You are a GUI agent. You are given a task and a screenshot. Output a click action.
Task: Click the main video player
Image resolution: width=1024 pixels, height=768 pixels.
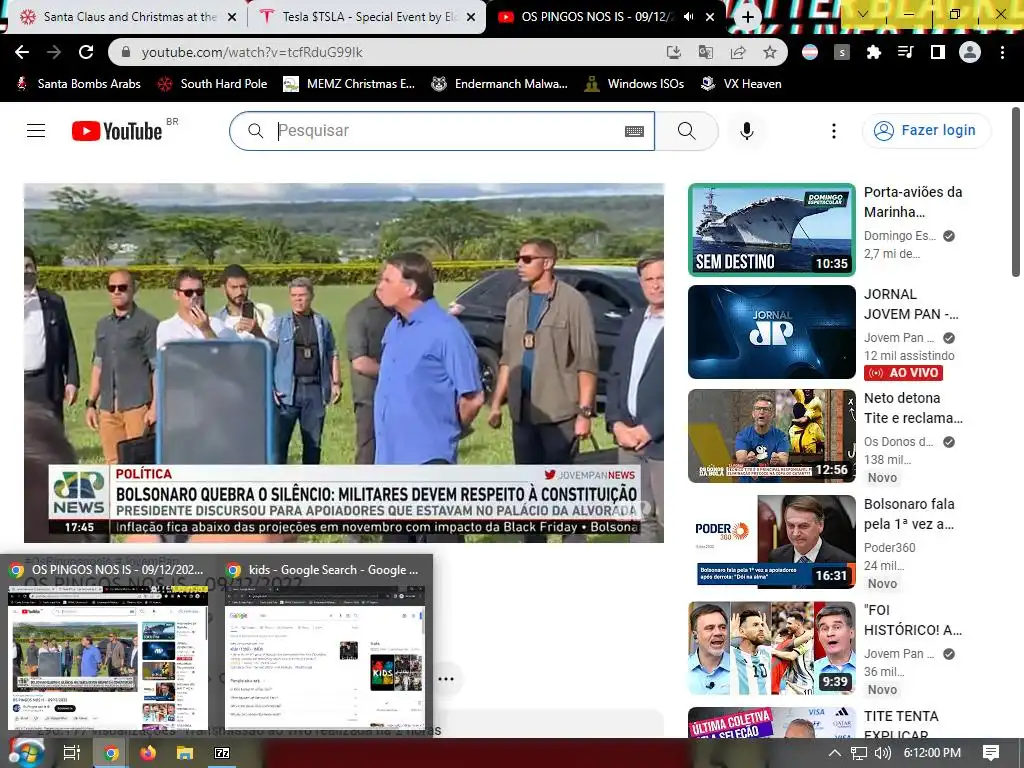[344, 362]
